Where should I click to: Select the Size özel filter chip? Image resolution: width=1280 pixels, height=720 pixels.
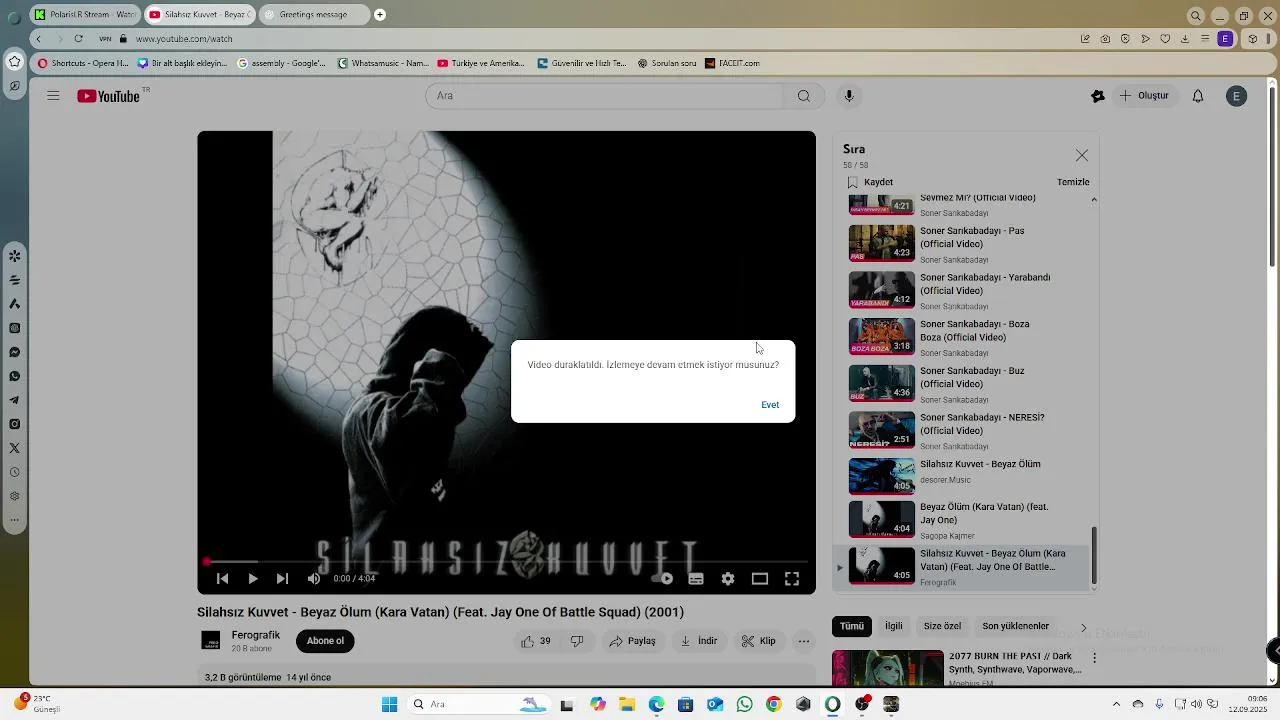pos(942,626)
